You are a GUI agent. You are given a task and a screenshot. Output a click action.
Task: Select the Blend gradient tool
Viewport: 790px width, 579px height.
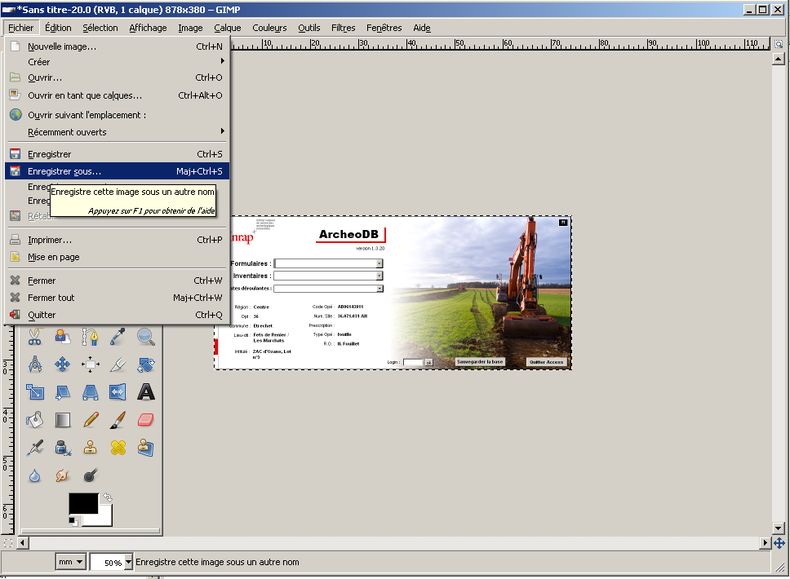click(62, 420)
